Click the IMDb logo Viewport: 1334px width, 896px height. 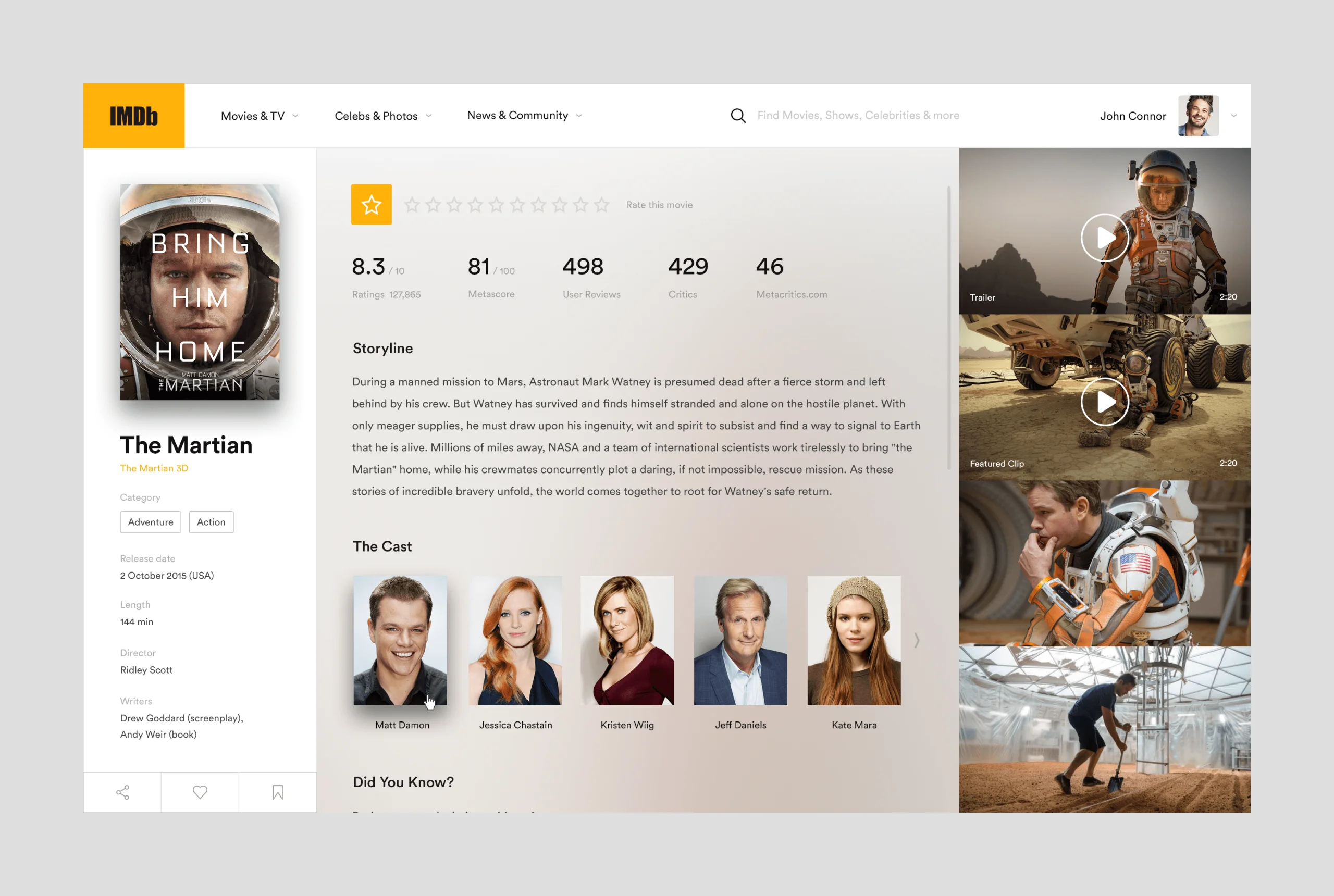click(x=134, y=116)
